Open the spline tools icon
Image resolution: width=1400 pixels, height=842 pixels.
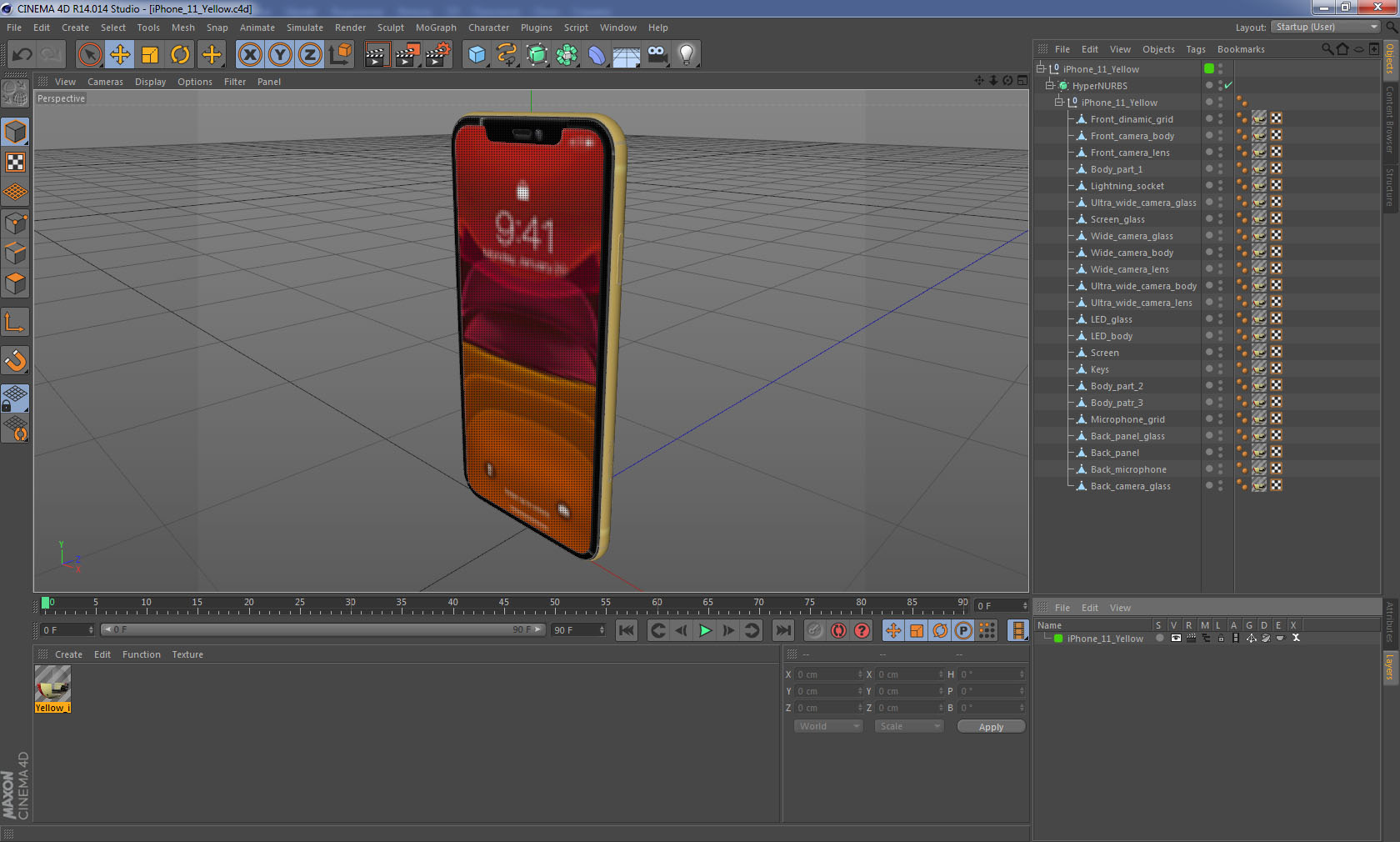coord(507,55)
